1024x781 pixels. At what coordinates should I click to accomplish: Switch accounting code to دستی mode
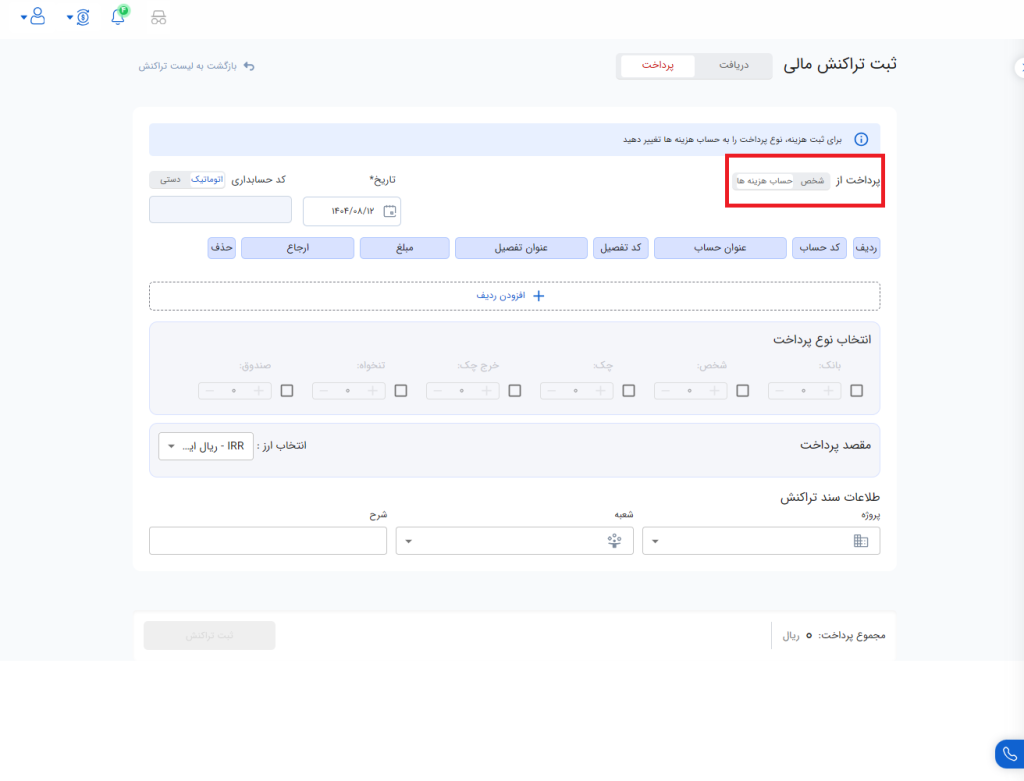[x=170, y=180]
